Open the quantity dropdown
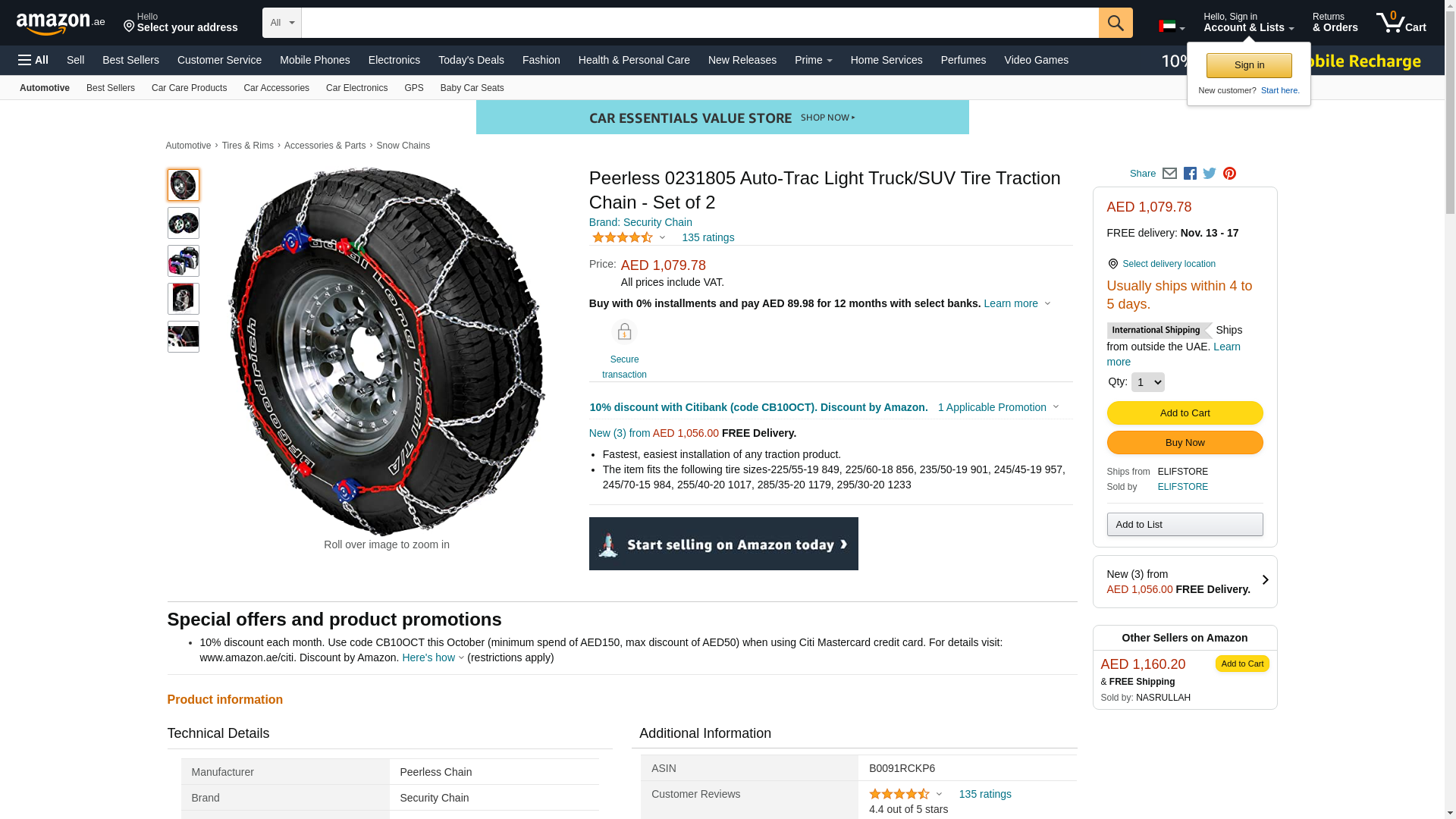This screenshot has height=819, width=1456. [1147, 382]
